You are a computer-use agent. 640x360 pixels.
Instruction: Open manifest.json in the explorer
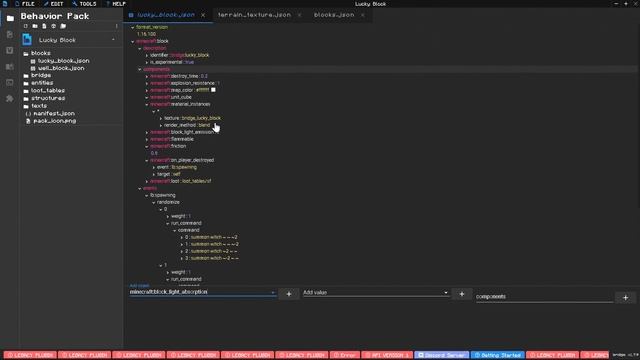[54, 113]
